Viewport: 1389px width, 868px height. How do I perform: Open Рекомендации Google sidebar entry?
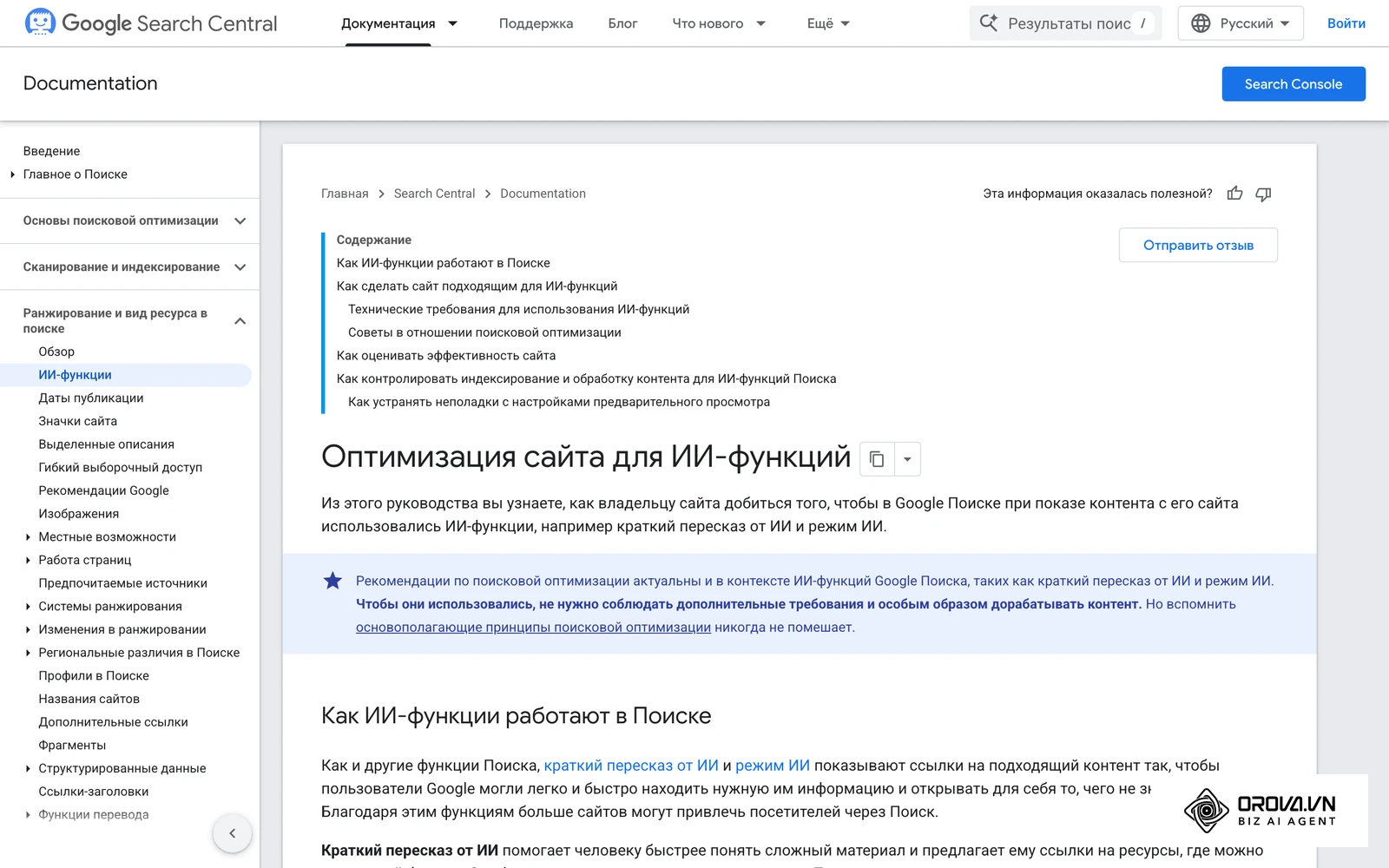click(103, 490)
